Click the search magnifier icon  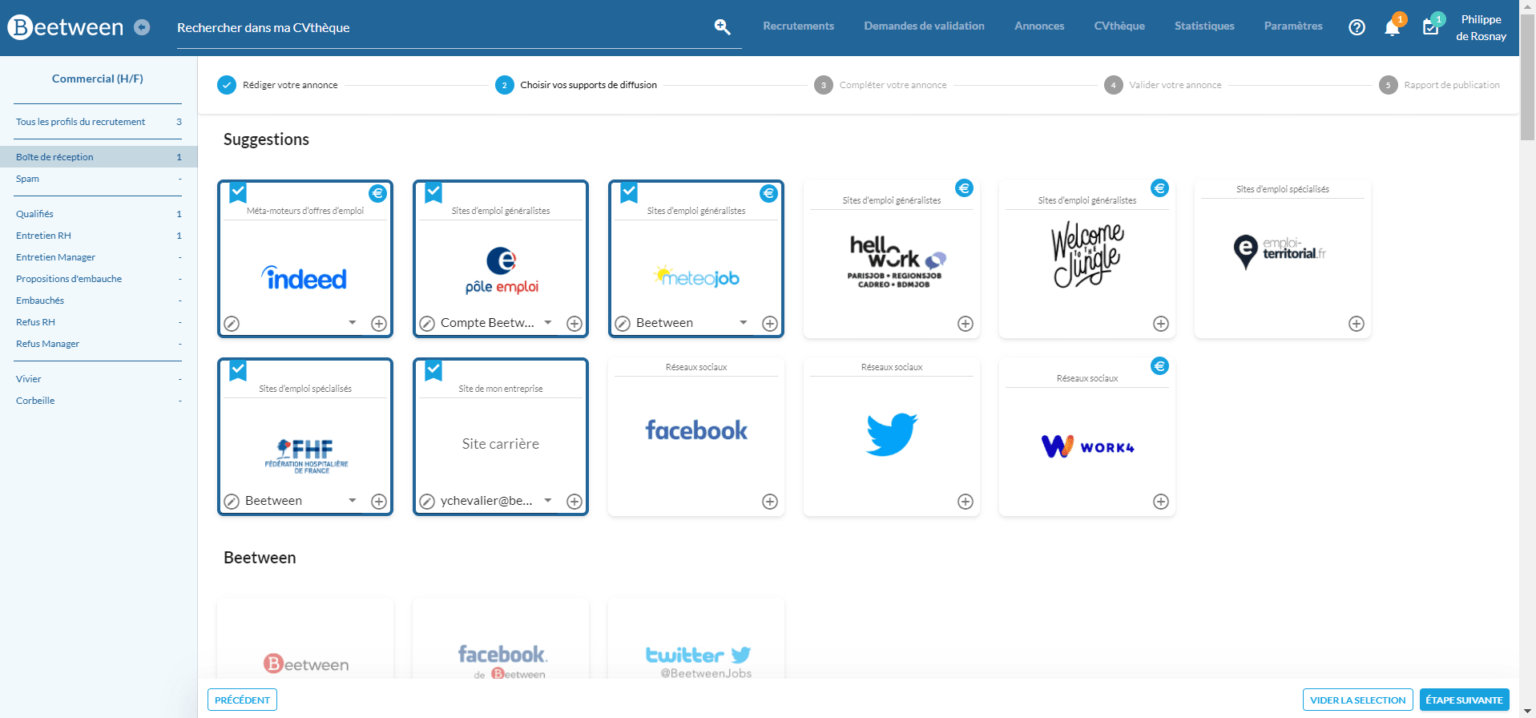tap(722, 27)
